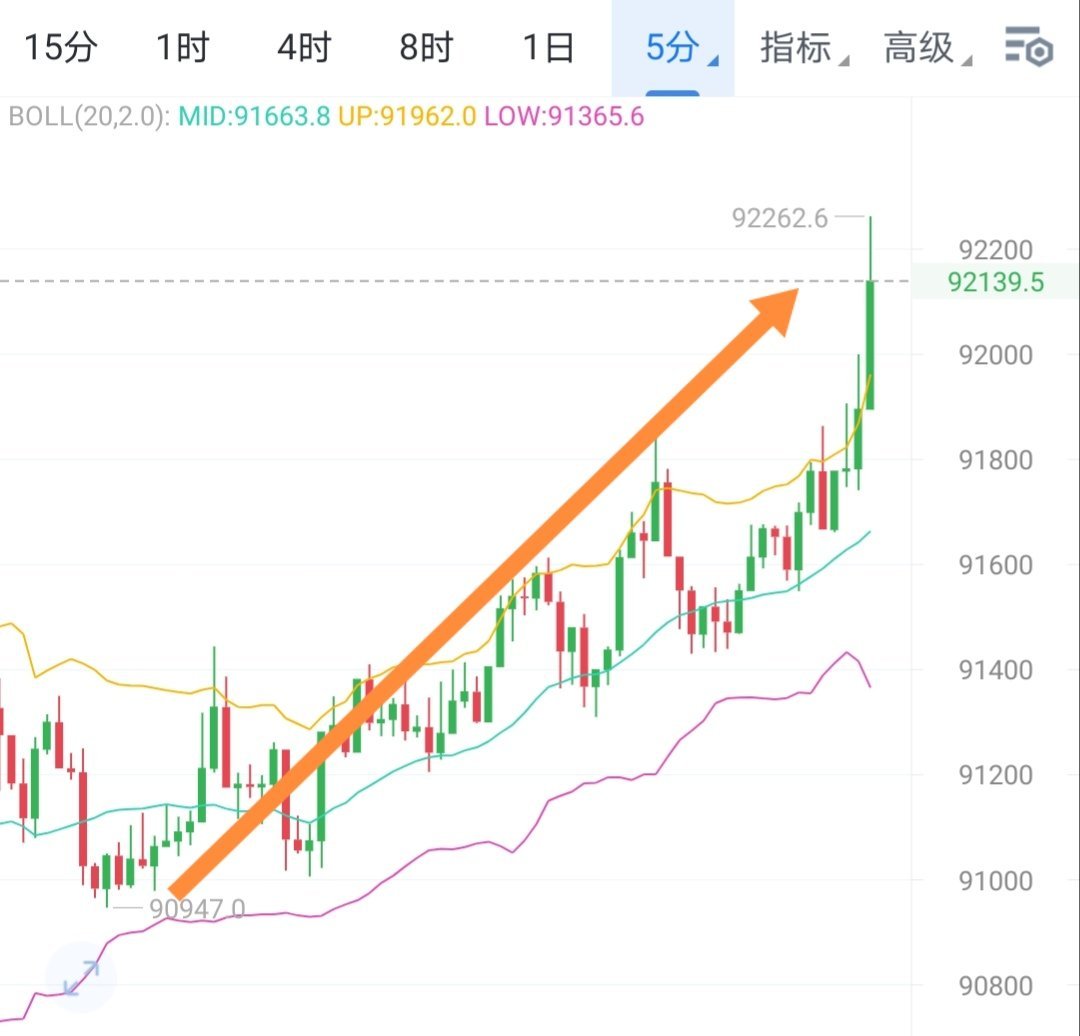Open the 1日 daily chart tab
The image size is (1080, 1036).
548,48
